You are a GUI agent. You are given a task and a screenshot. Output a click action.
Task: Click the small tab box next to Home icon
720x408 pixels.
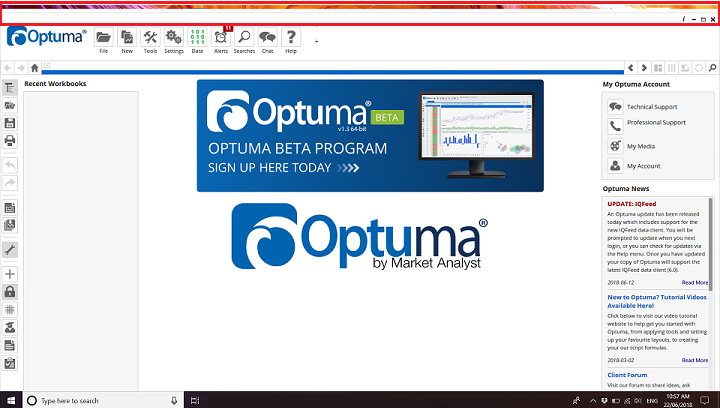pos(47,65)
